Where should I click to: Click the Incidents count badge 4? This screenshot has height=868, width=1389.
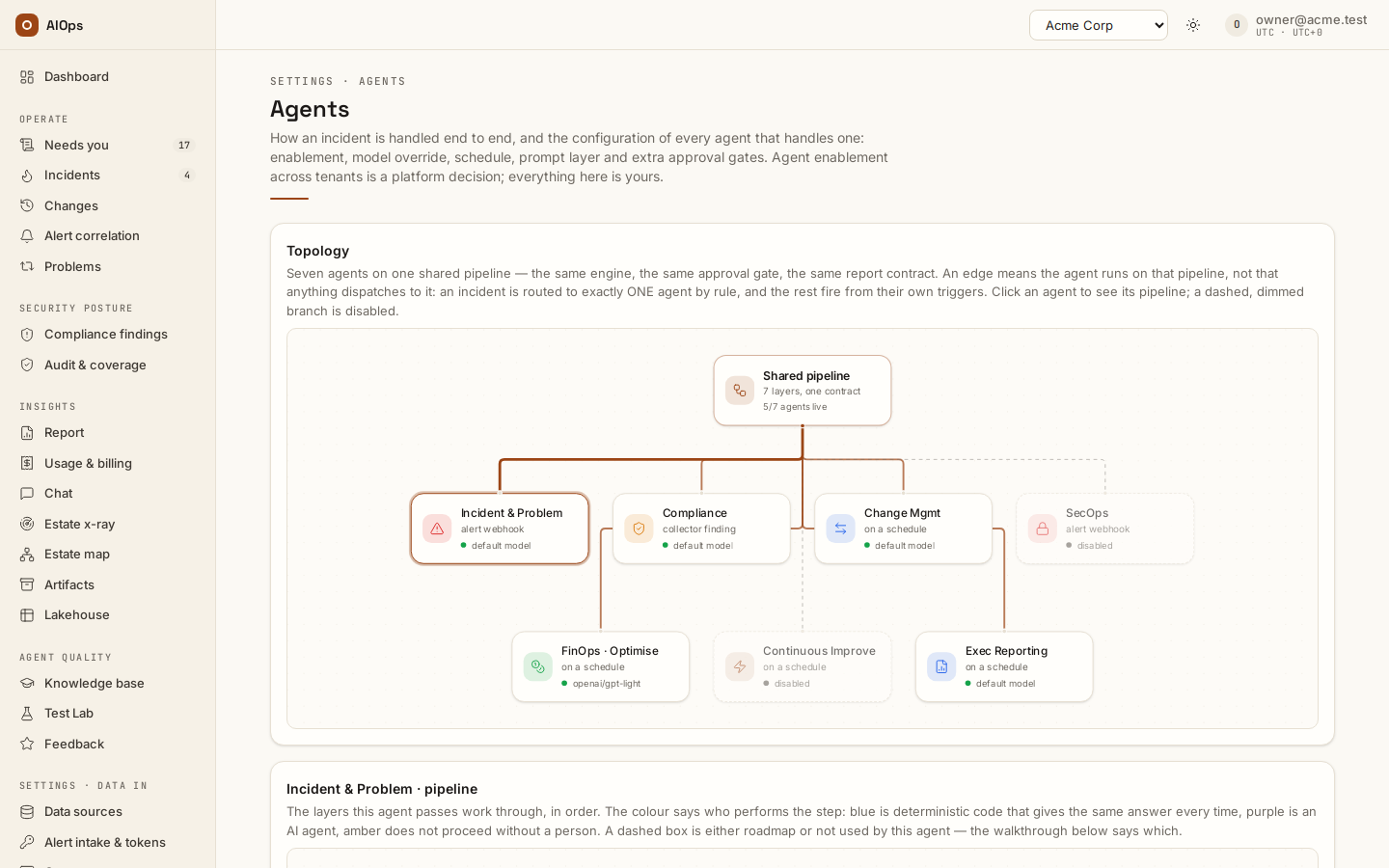[x=187, y=176]
